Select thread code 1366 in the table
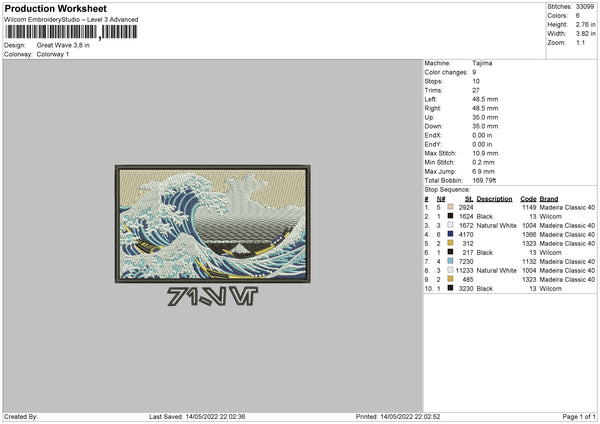 529,235
